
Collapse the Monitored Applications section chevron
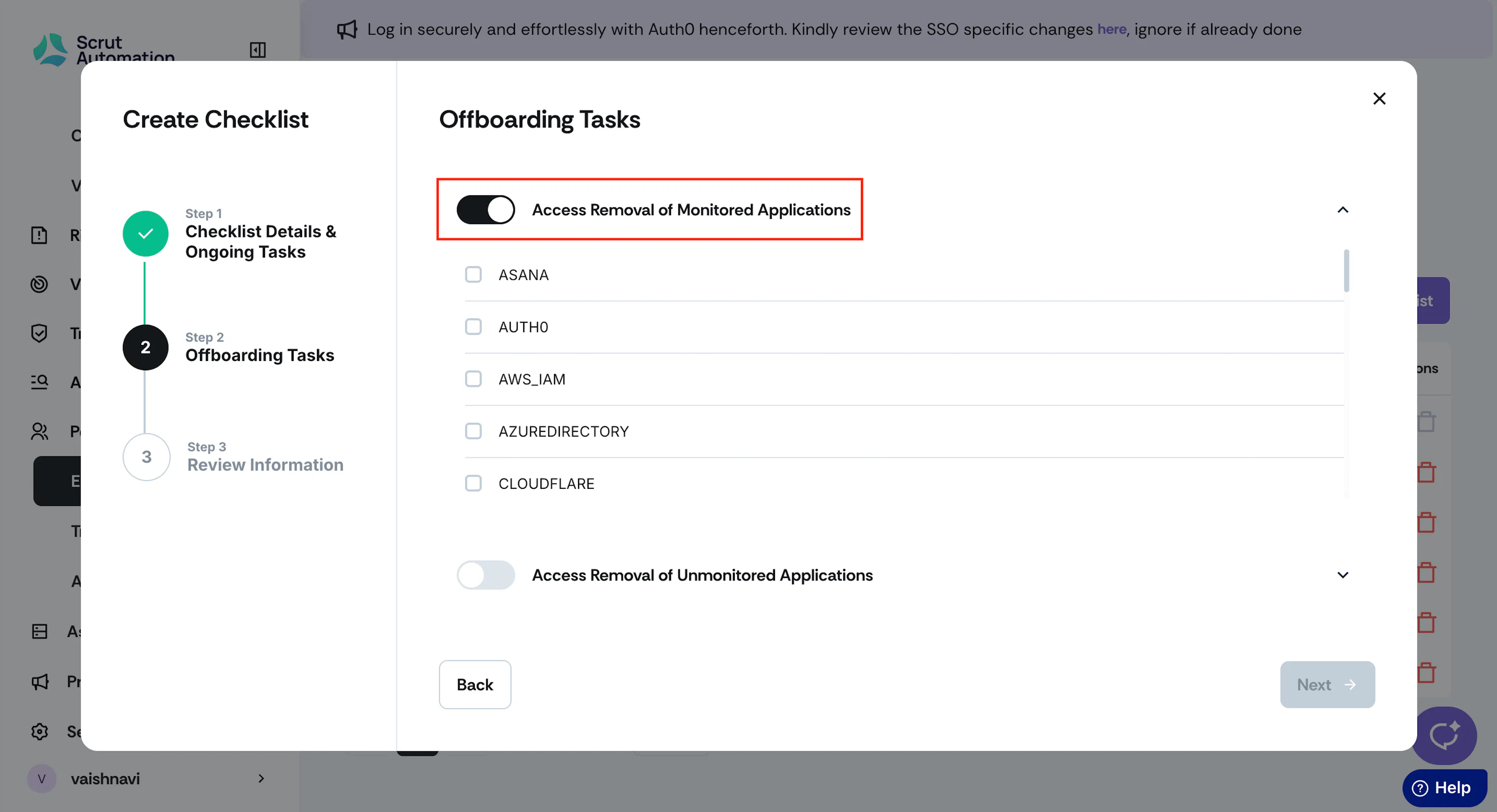pyautogui.click(x=1342, y=210)
